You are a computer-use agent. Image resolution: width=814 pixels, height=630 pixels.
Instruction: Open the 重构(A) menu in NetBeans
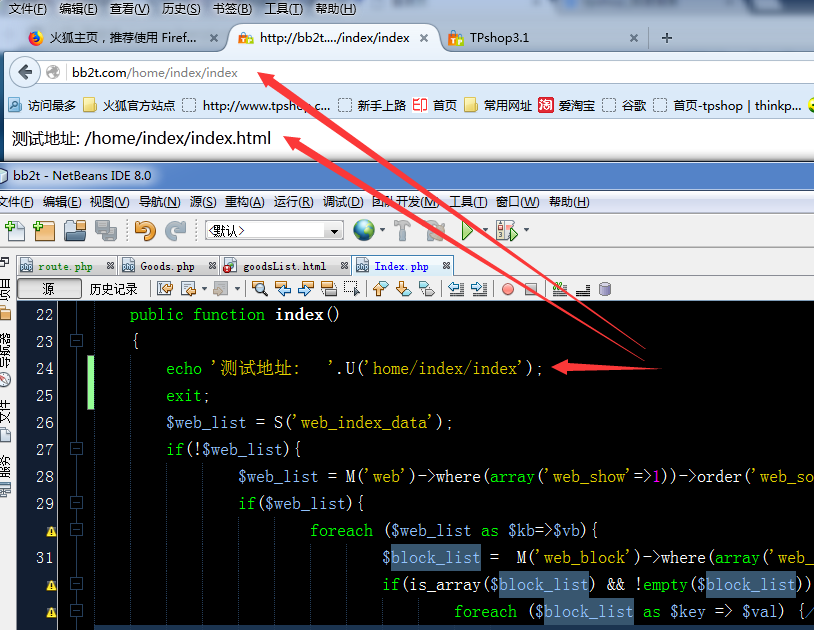[244, 202]
